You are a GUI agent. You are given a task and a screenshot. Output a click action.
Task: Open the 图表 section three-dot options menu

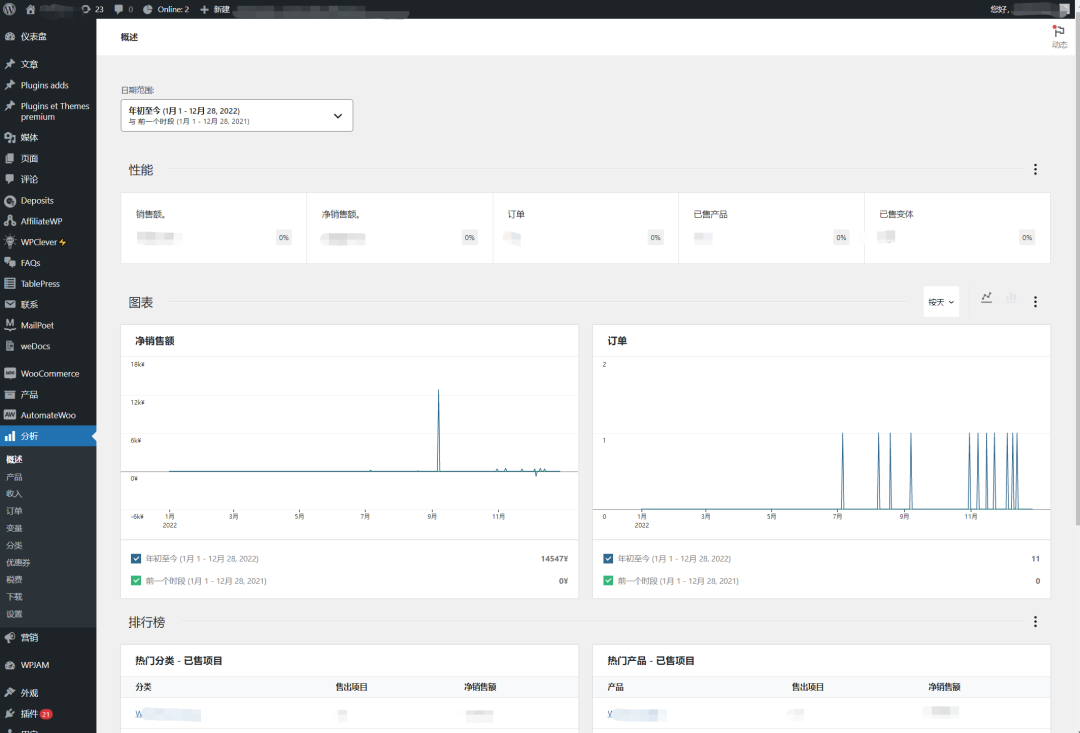[1035, 301]
